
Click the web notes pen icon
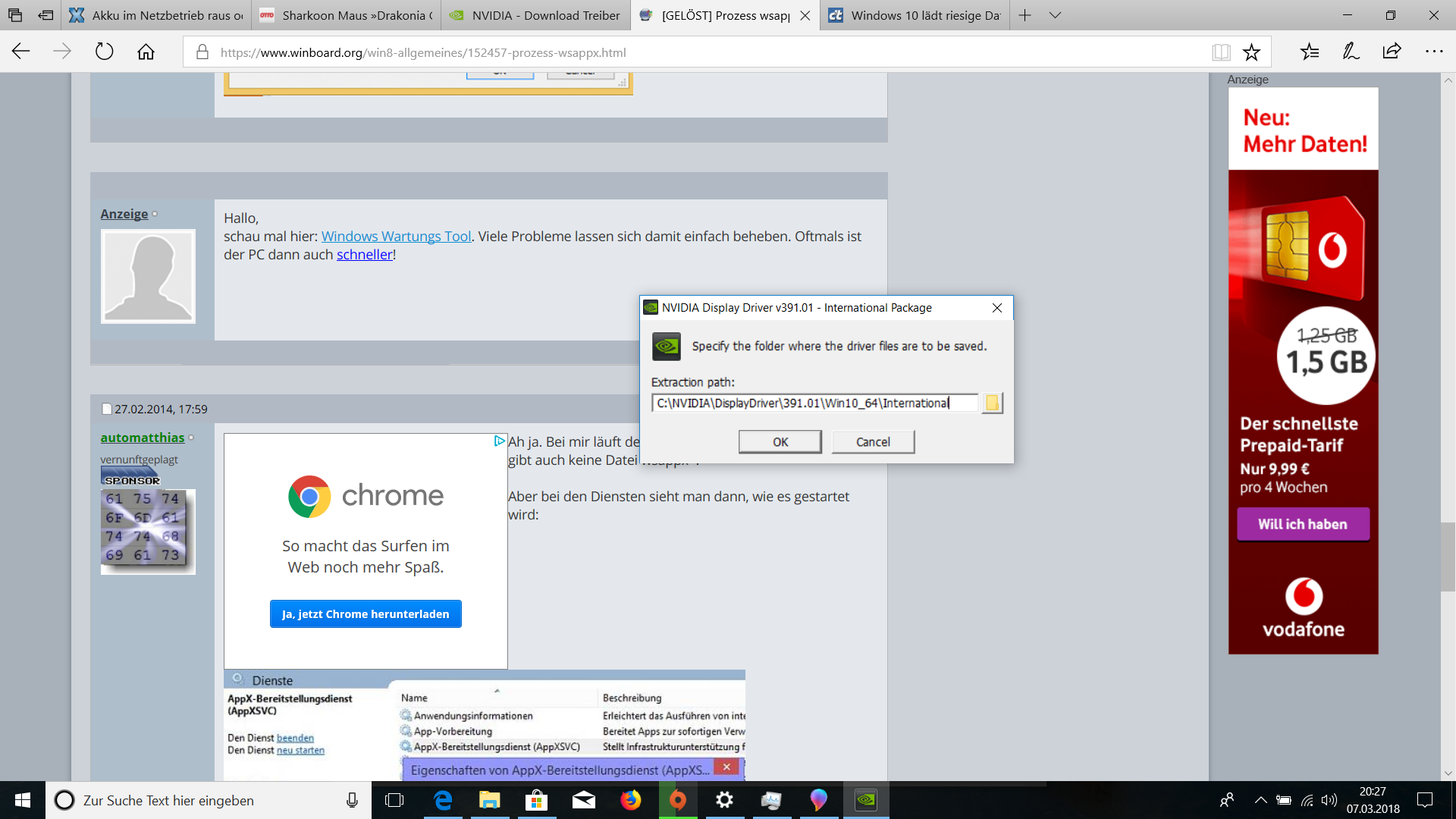coord(1351,52)
